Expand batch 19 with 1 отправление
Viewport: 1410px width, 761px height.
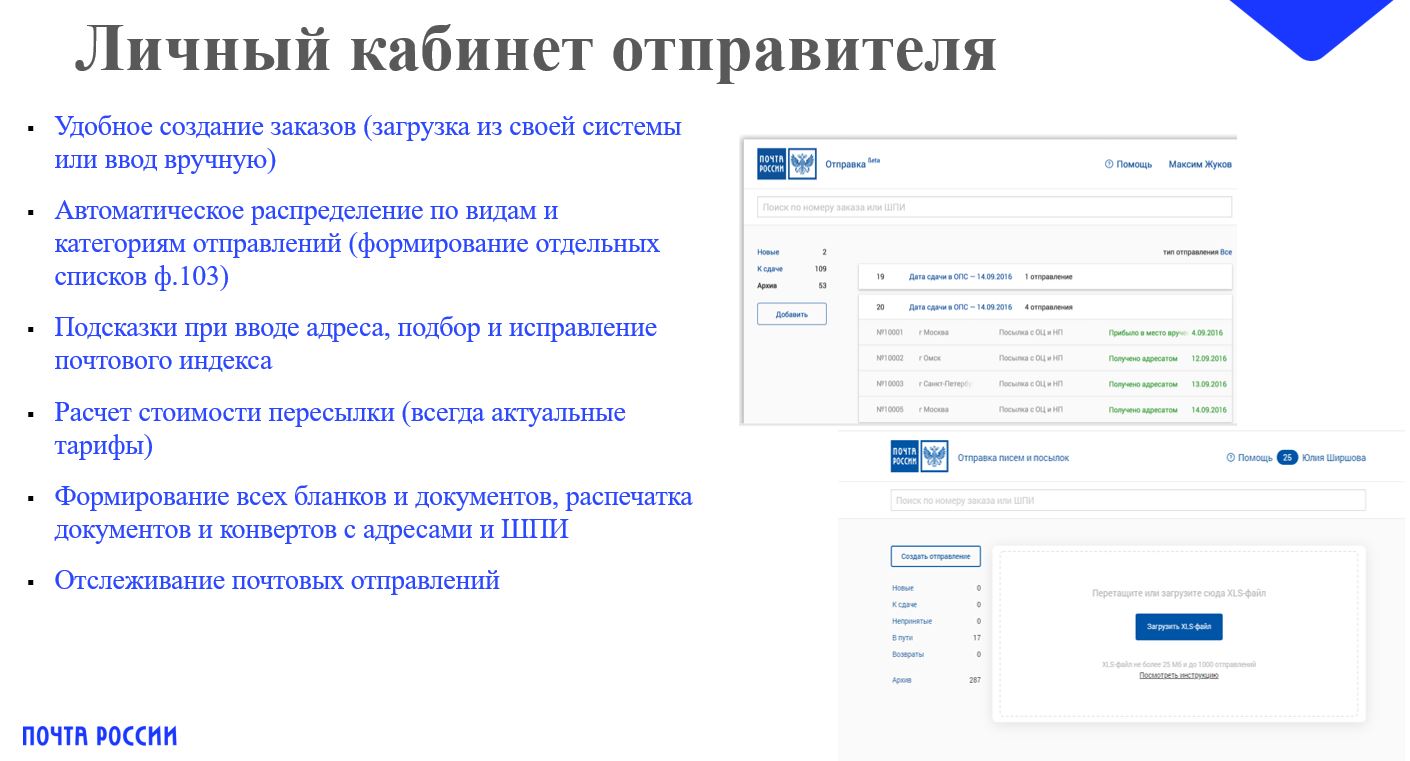click(1044, 277)
